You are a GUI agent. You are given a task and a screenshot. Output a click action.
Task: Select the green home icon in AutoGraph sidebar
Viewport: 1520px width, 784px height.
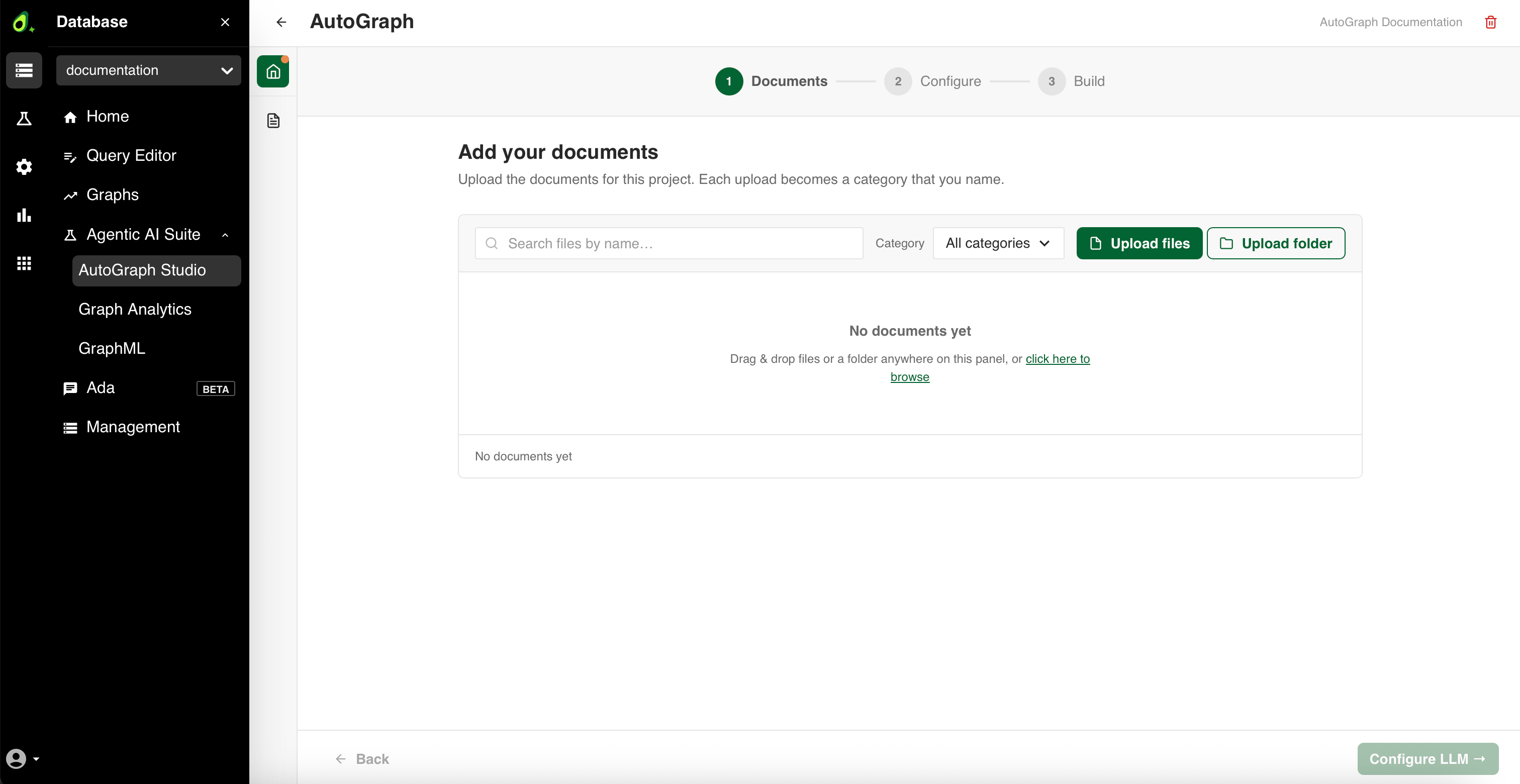click(272, 71)
